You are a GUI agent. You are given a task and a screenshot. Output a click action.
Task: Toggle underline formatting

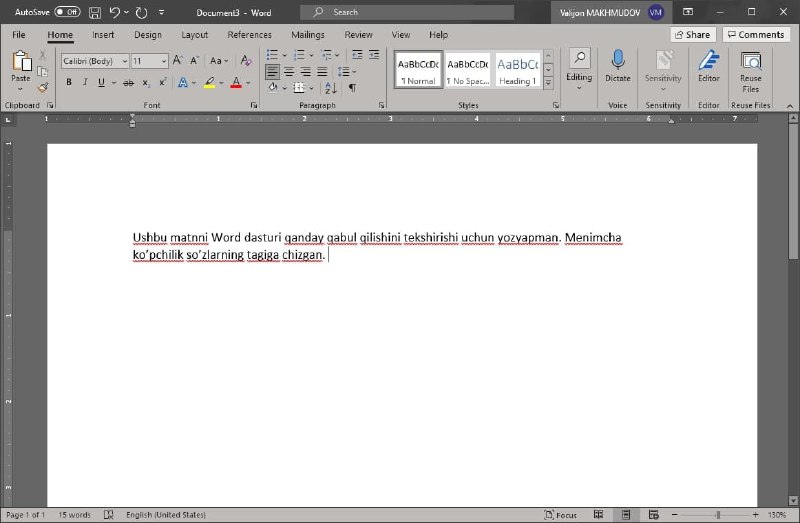[101, 82]
